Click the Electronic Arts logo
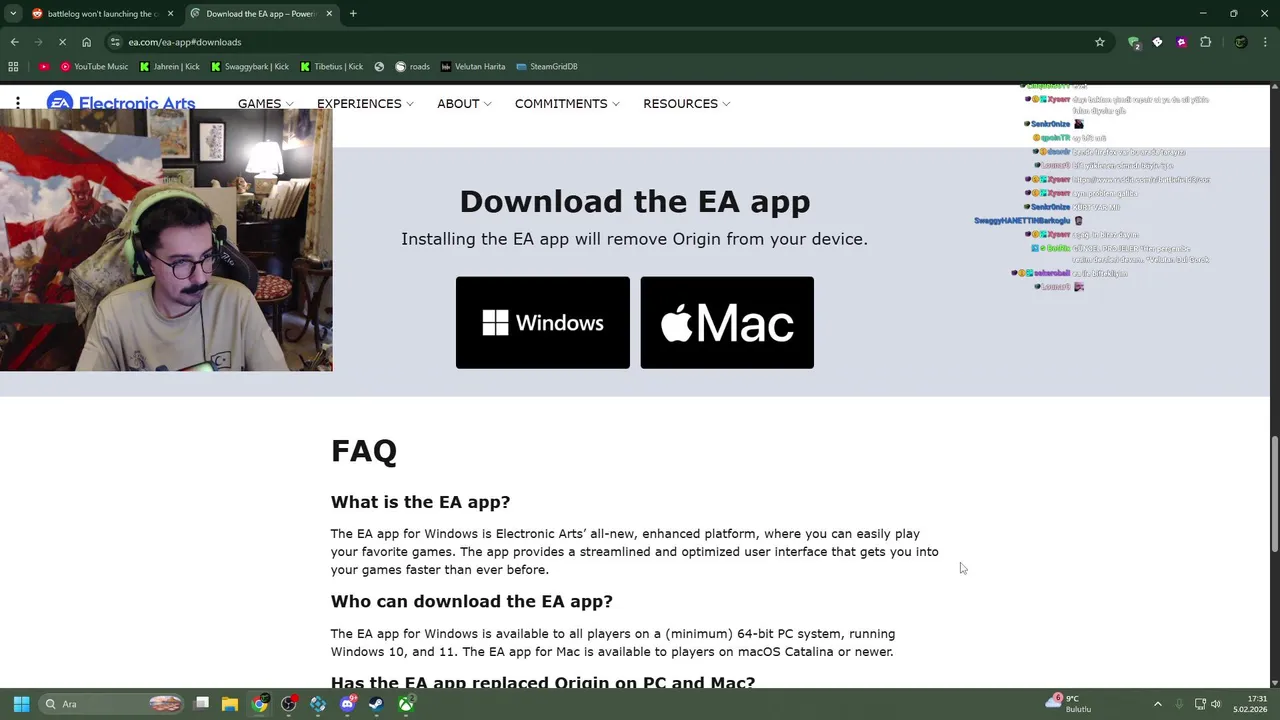The height and width of the screenshot is (720, 1280). [x=121, y=103]
